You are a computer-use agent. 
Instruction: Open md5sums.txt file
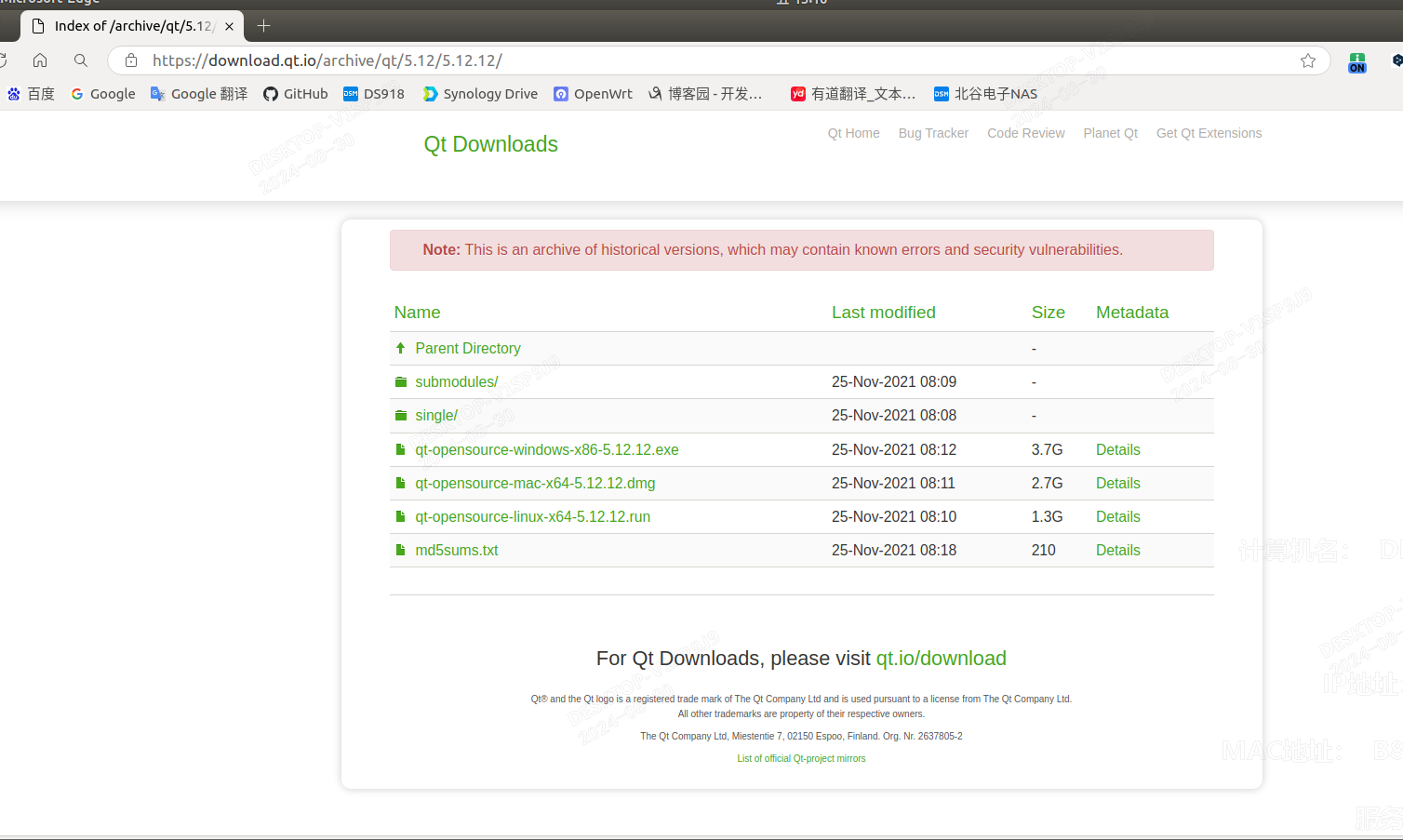click(456, 550)
